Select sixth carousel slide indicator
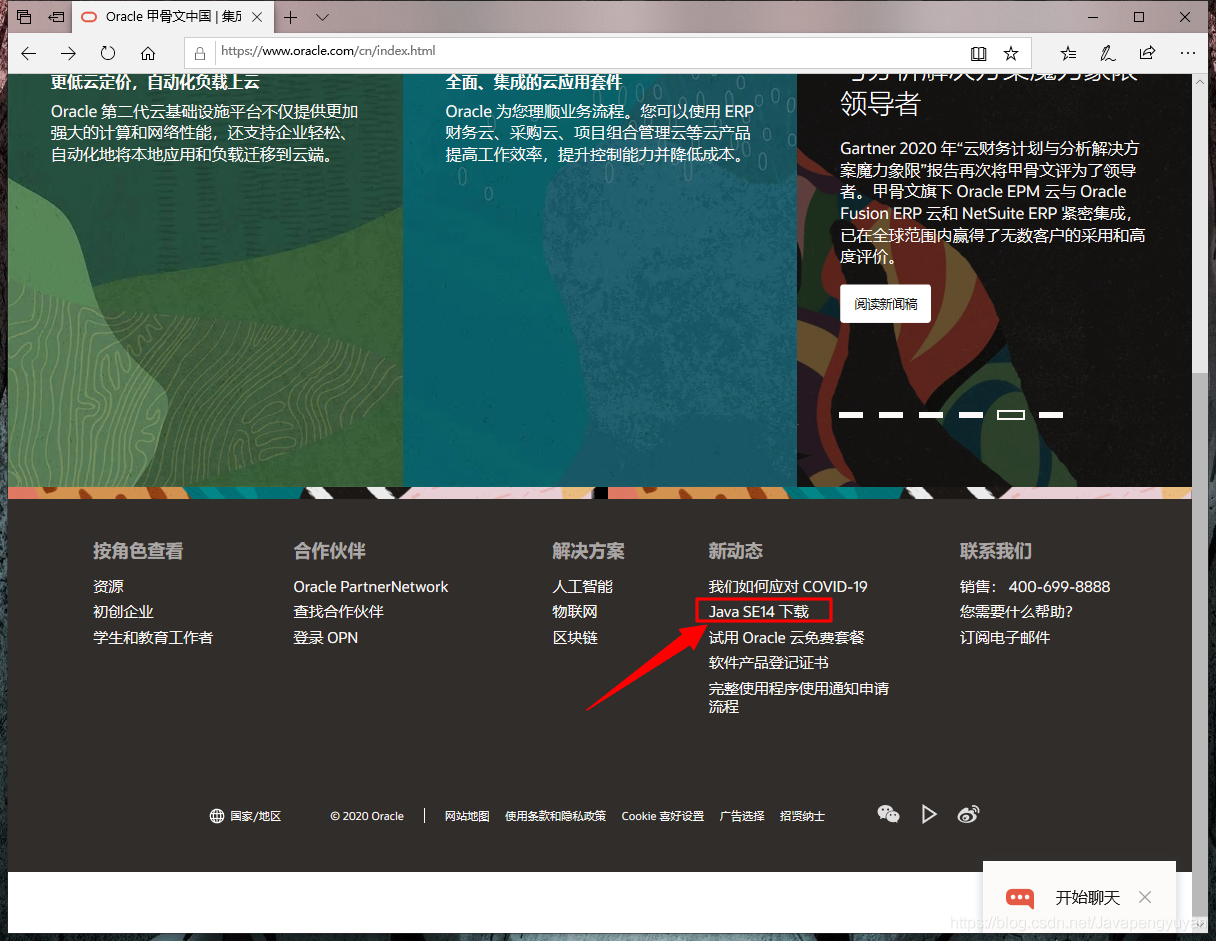 [x=1051, y=414]
